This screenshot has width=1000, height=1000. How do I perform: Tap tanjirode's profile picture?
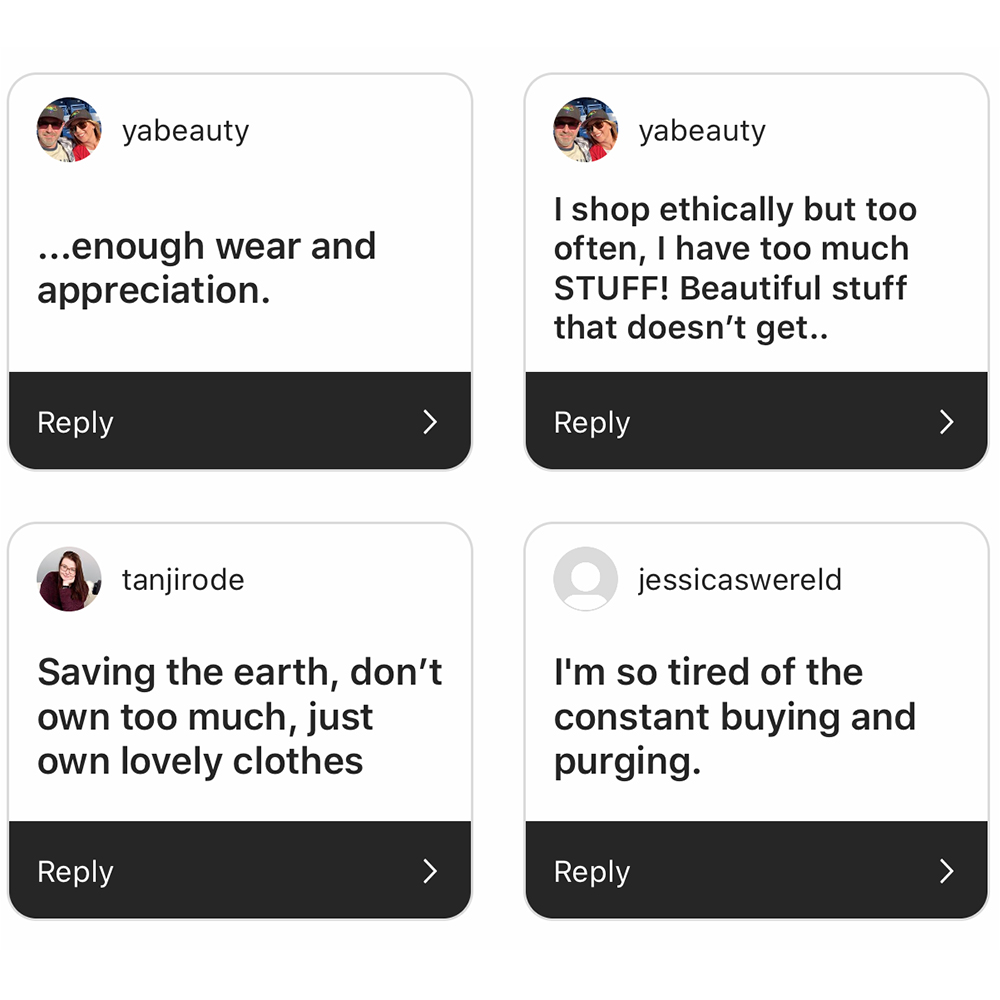69,579
